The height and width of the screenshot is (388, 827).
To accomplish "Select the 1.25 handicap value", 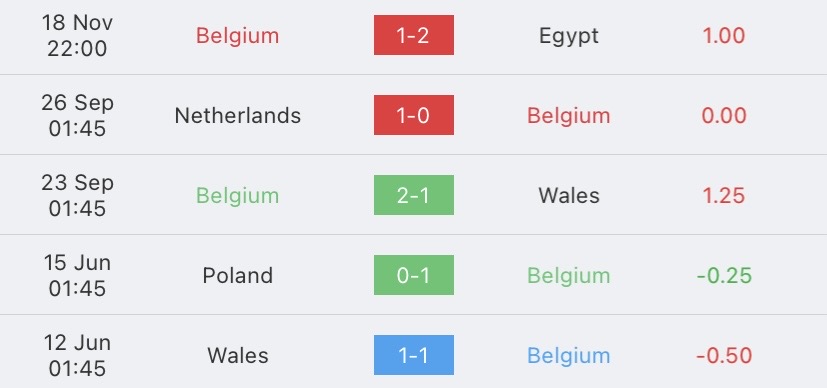I will 724,196.
